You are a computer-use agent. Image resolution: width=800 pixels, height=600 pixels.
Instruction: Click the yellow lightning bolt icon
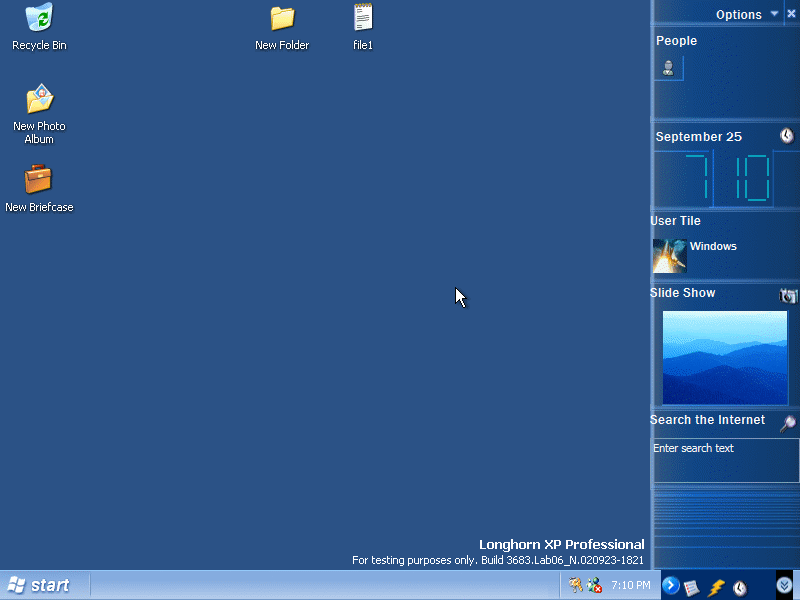(x=716, y=588)
